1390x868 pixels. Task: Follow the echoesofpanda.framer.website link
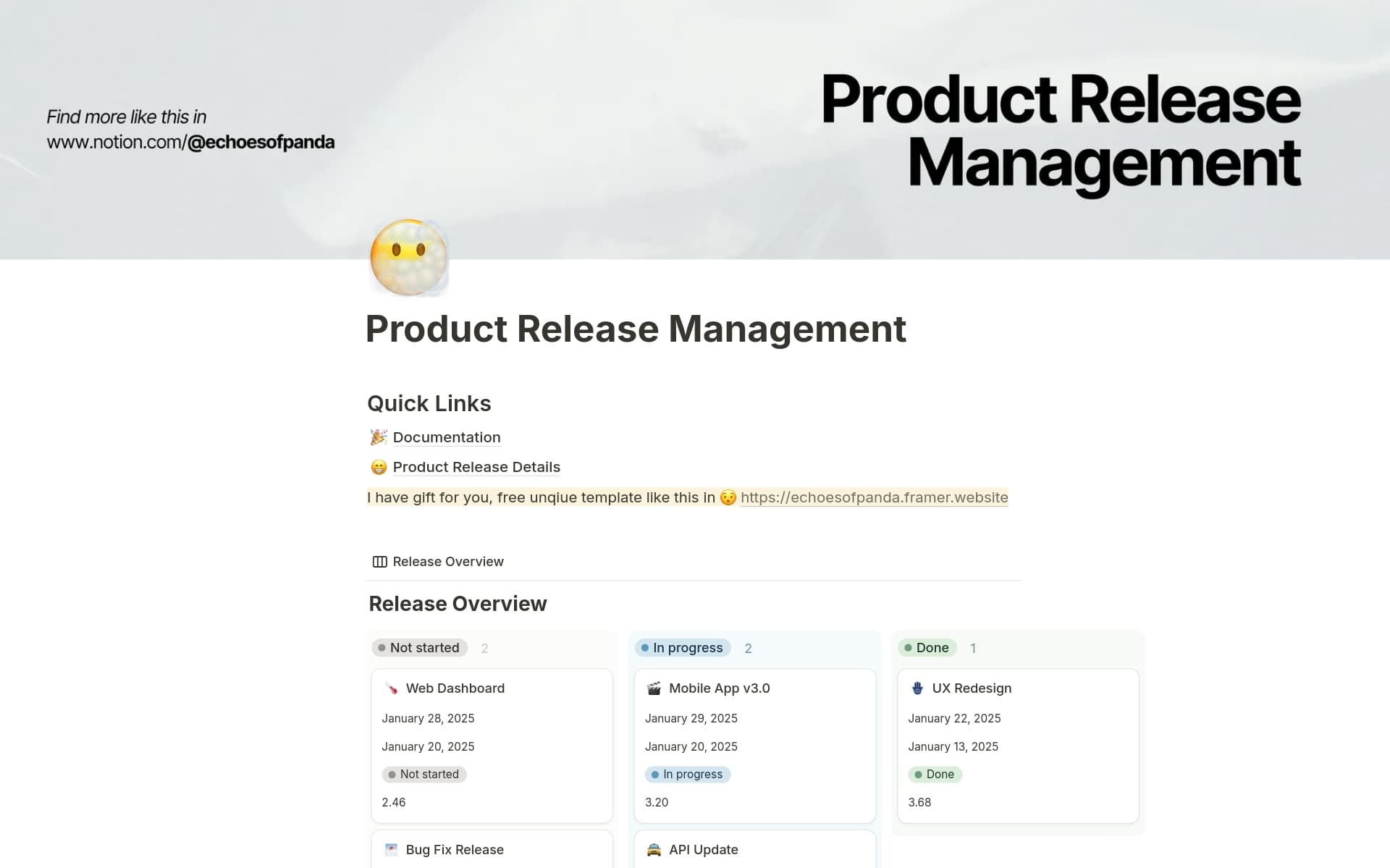pyautogui.click(x=874, y=497)
